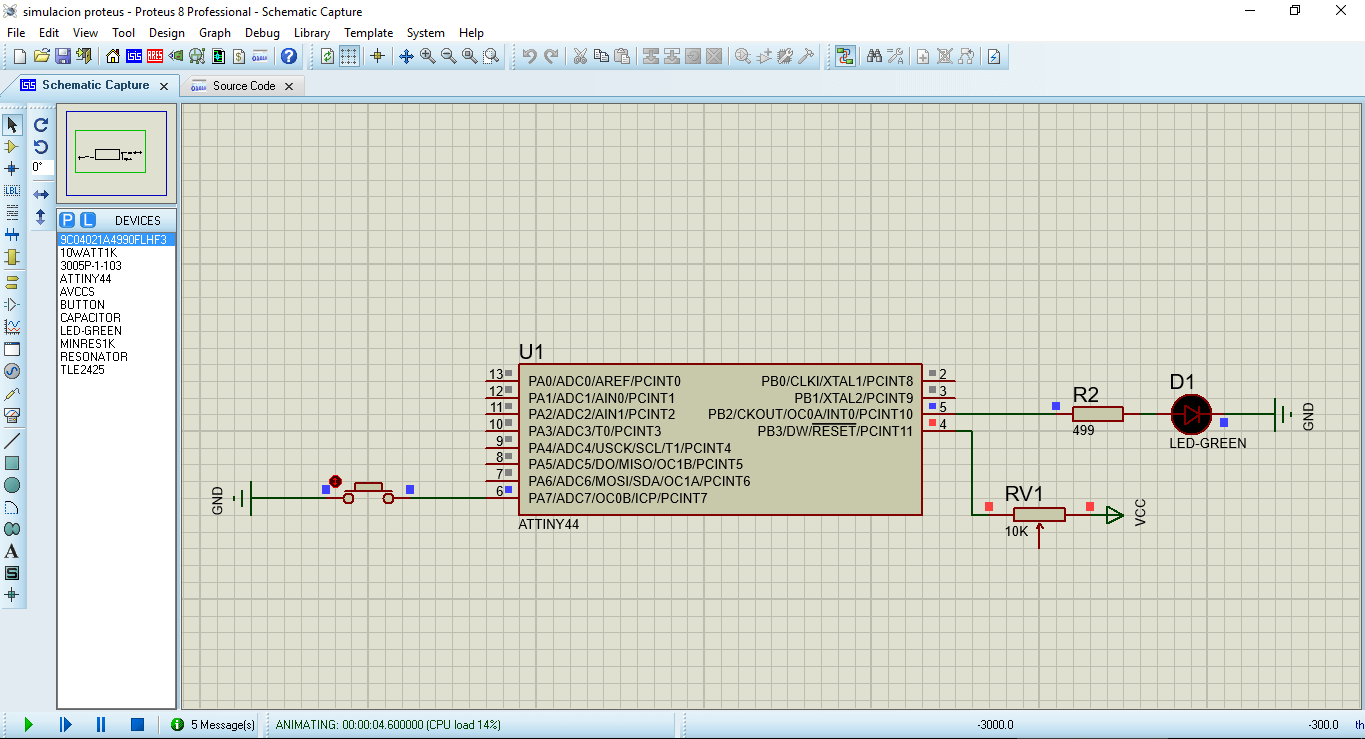Select the 2D Graphics Line tool

pyautogui.click(x=12, y=441)
